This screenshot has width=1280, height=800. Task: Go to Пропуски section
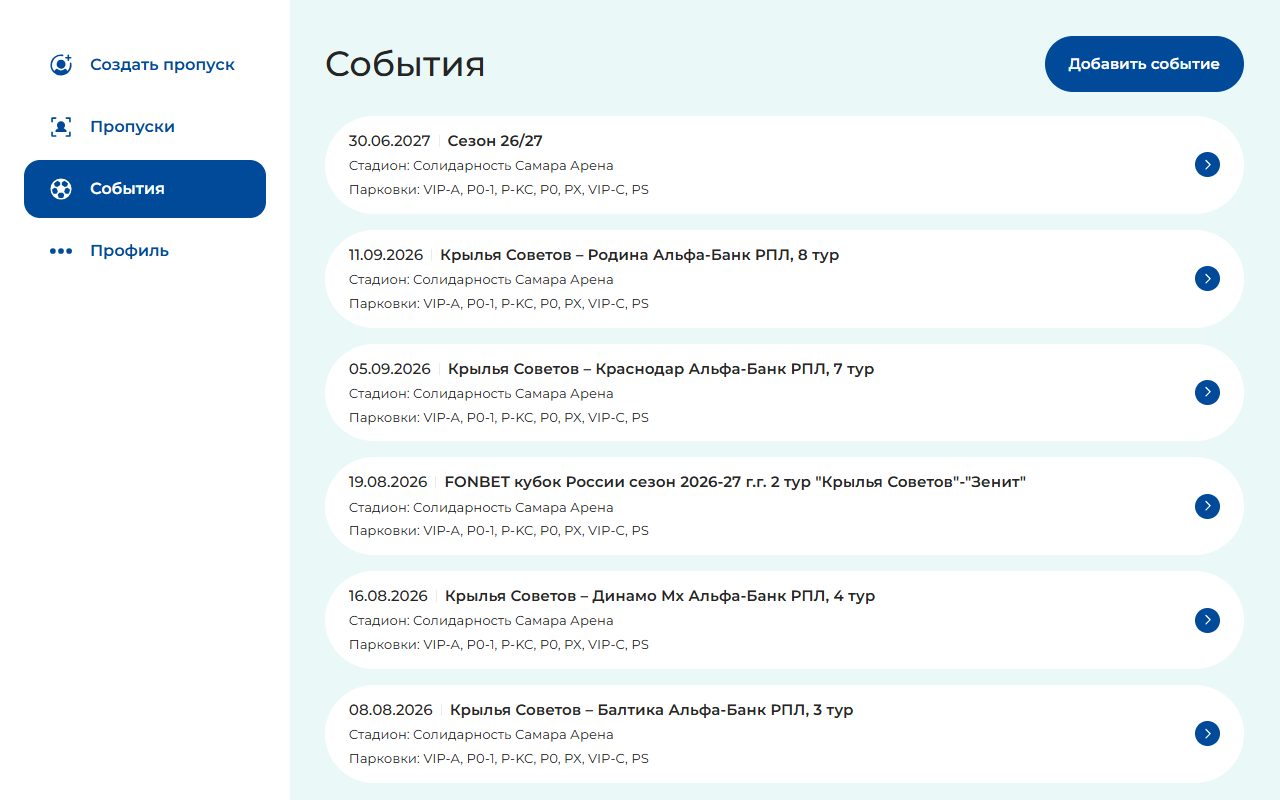point(145,127)
